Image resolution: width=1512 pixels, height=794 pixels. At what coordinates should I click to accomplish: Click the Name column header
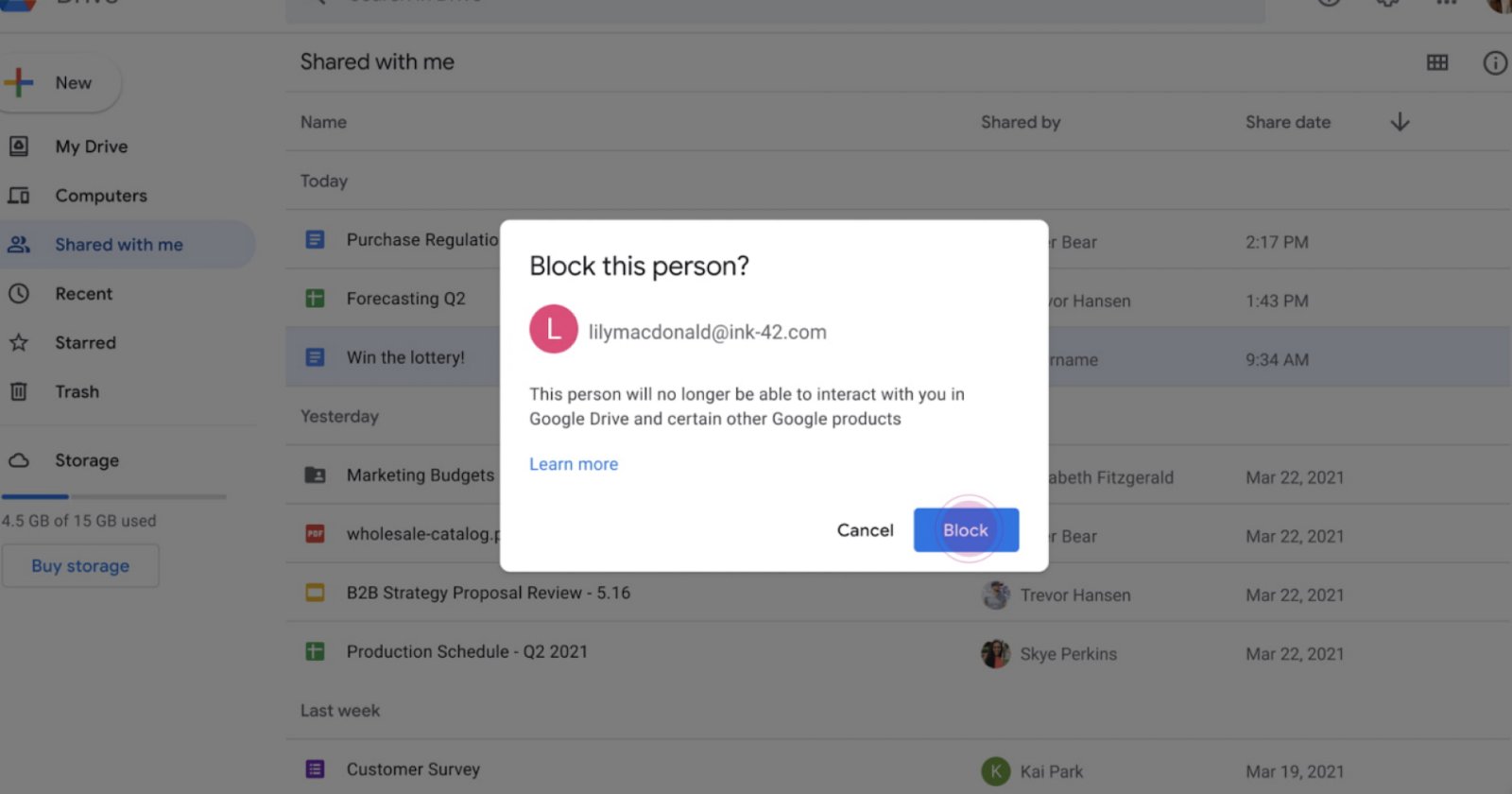[323, 122]
